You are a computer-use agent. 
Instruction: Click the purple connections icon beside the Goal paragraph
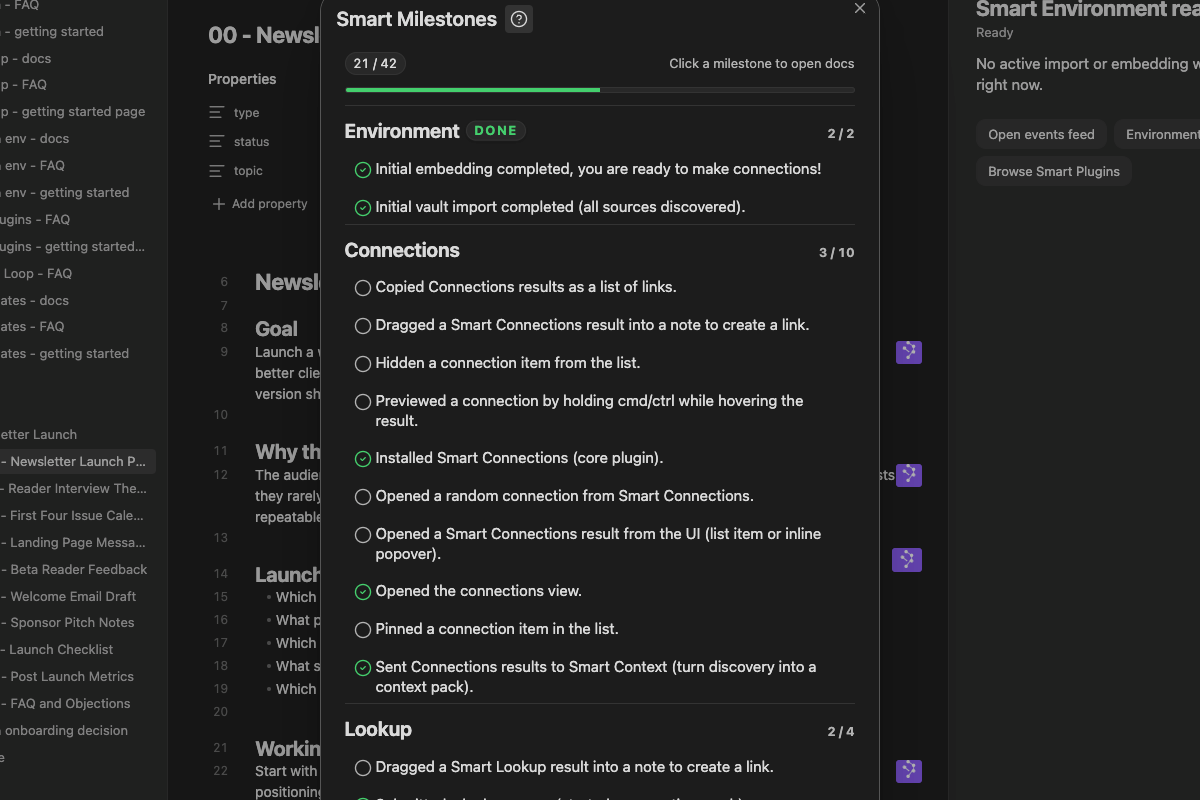coord(908,352)
